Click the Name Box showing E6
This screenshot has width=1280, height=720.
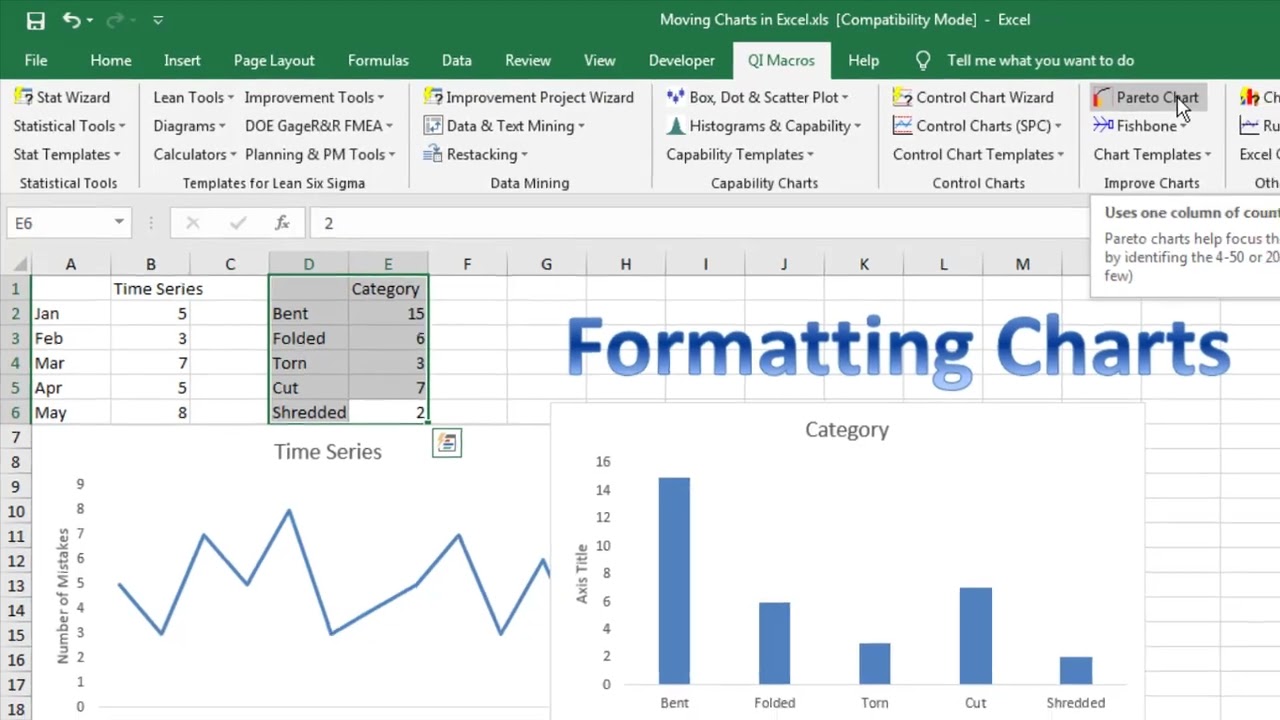(x=58, y=223)
